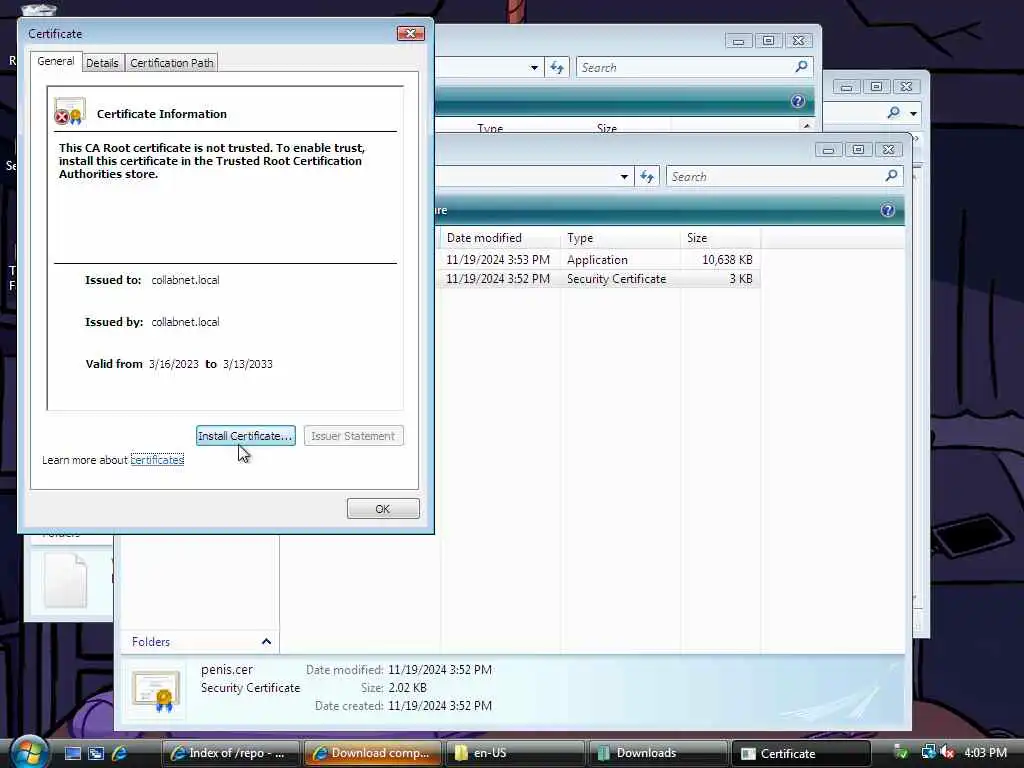Click the help icon in back Explorer window
1024x768 pixels.
pos(797,101)
